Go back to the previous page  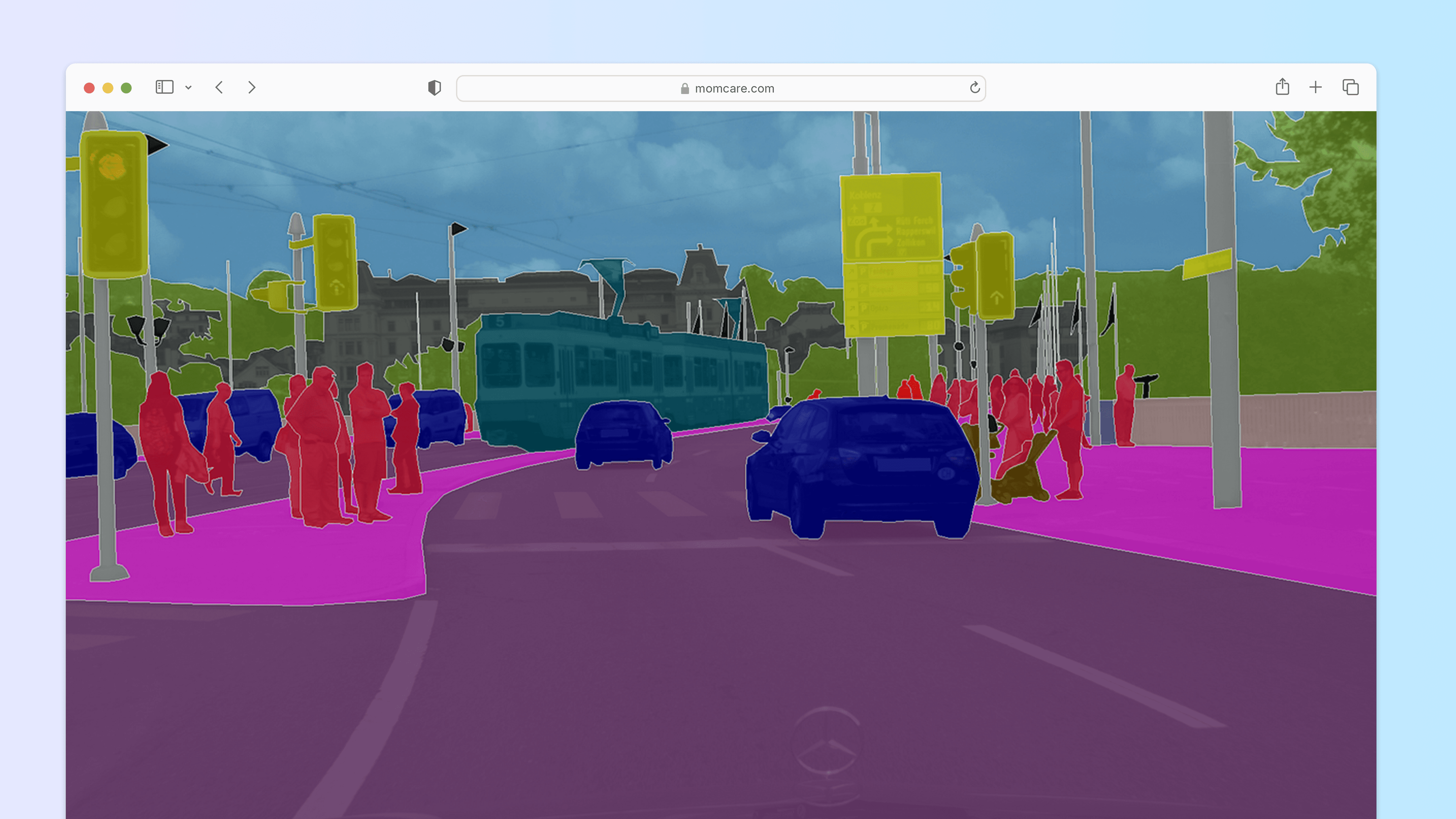click(219, 88)
